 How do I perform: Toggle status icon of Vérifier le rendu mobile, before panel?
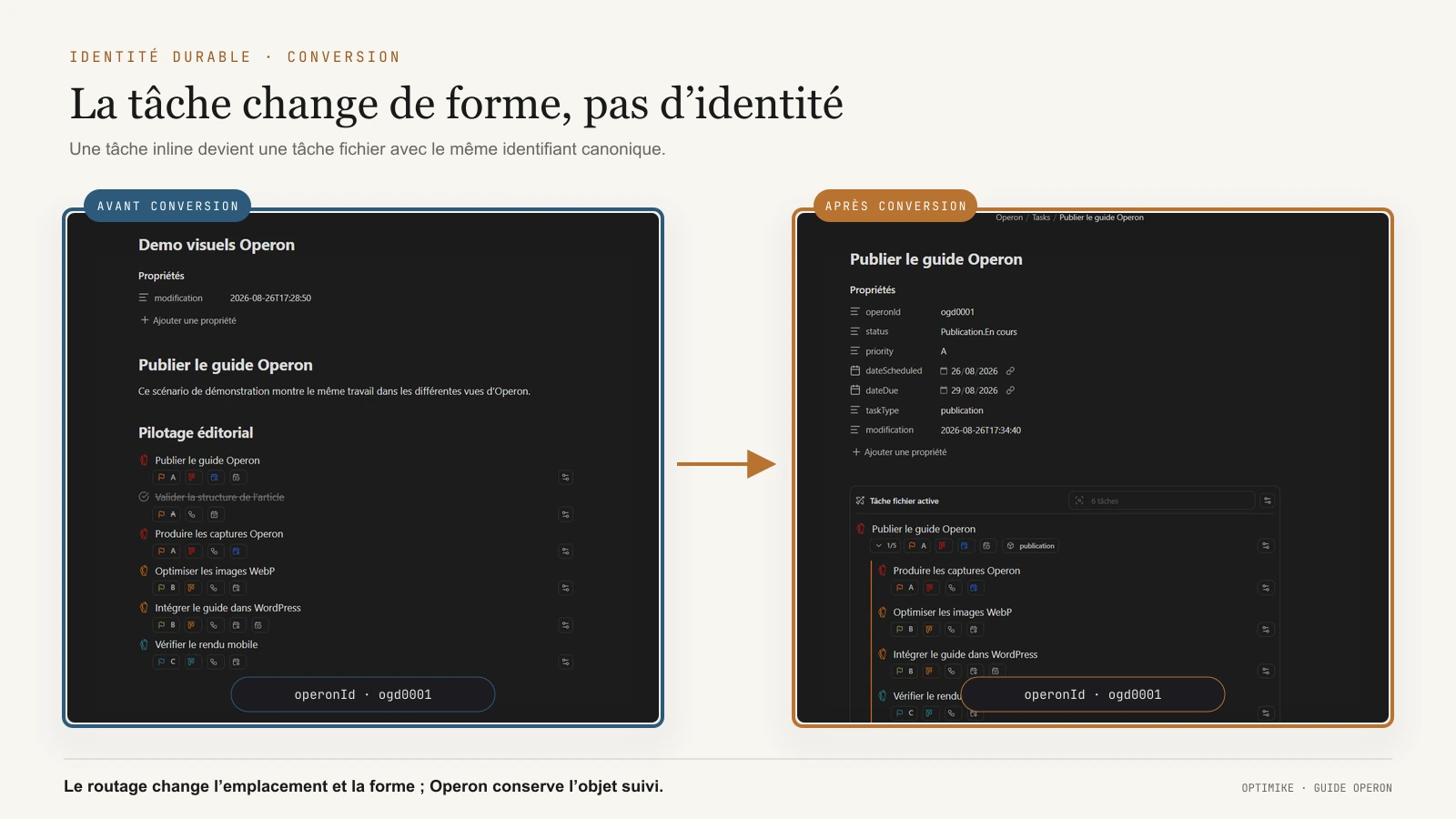pos(144,644)
